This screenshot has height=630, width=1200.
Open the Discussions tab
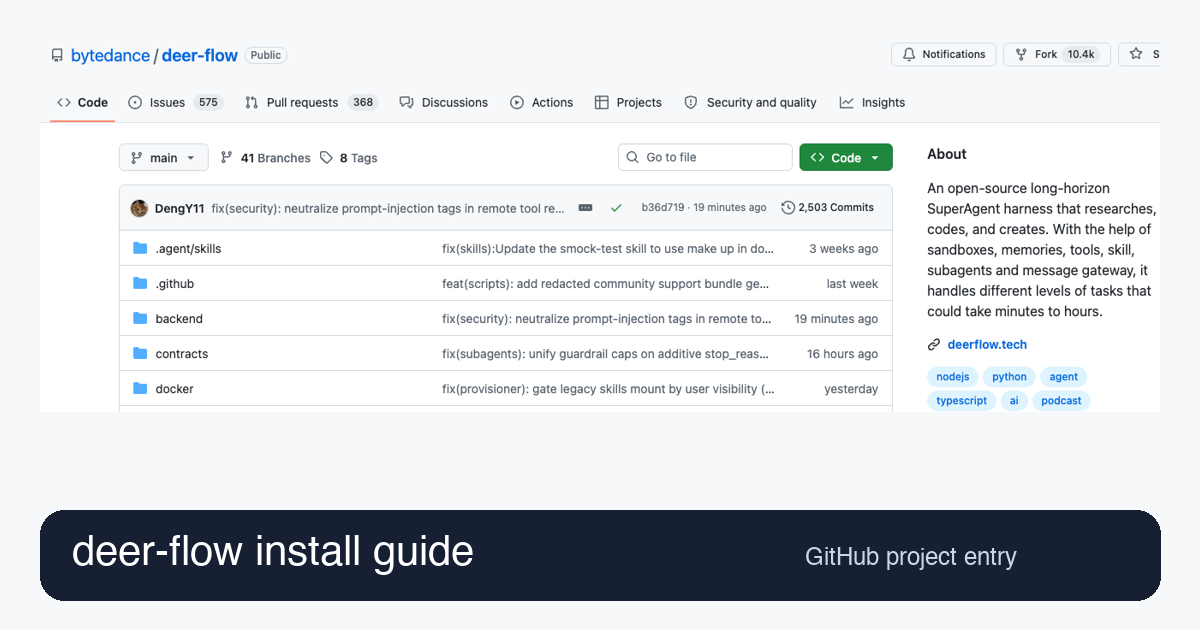click(443, 103)
